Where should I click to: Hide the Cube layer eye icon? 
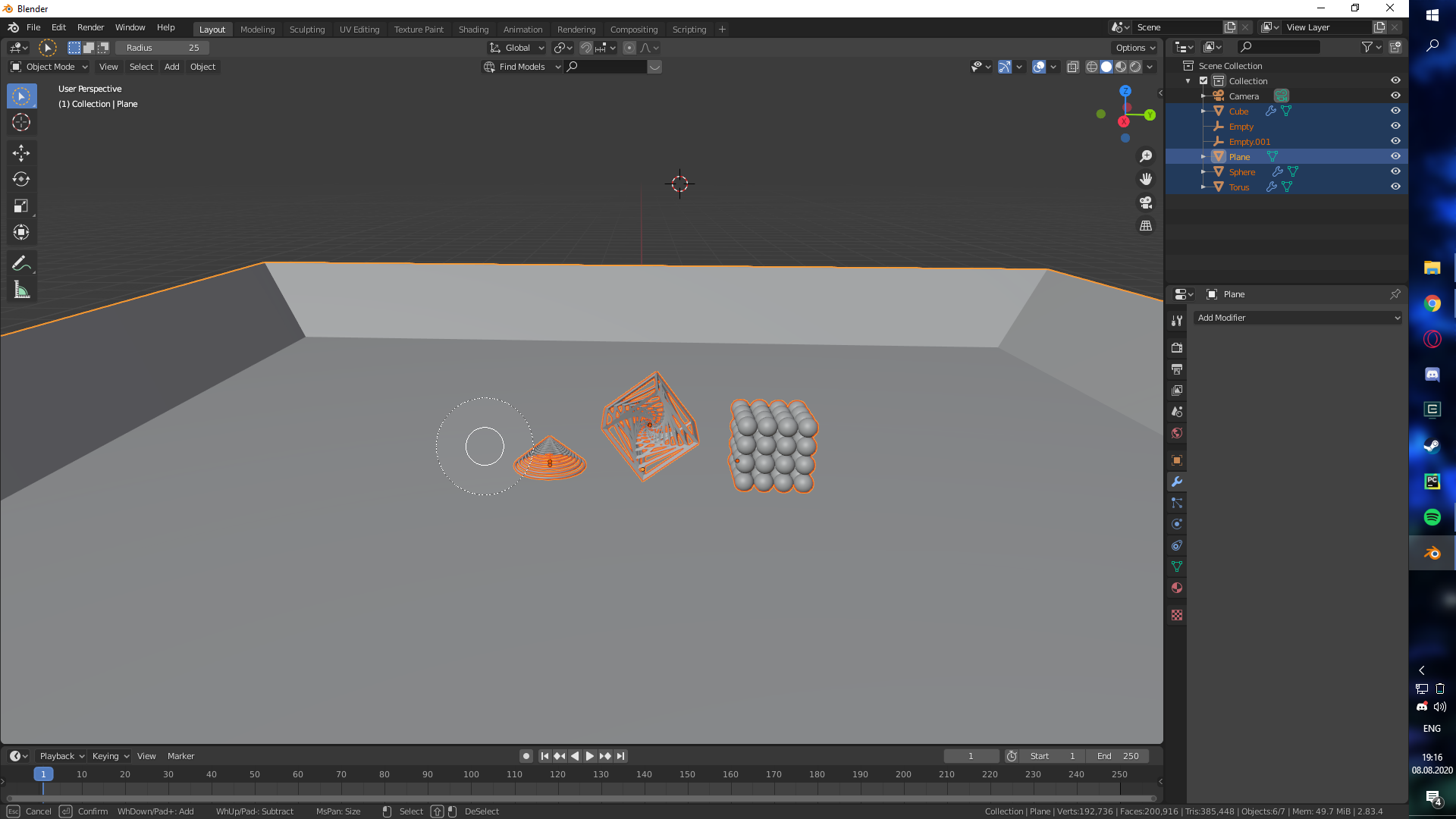tap(1396, 111)
